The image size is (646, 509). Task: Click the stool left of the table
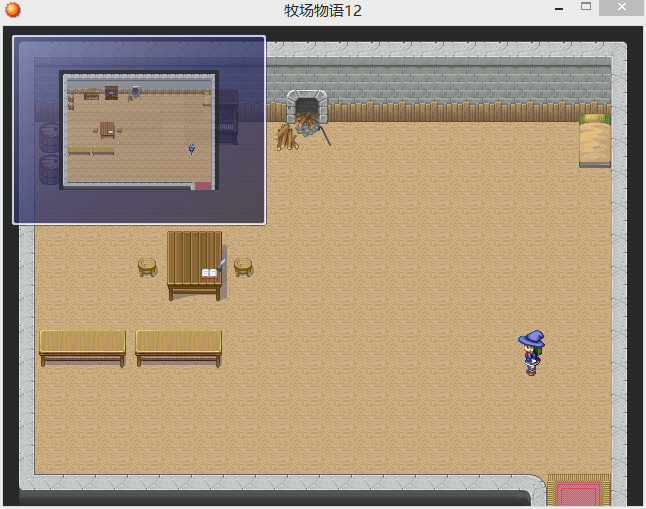[147, 267]
